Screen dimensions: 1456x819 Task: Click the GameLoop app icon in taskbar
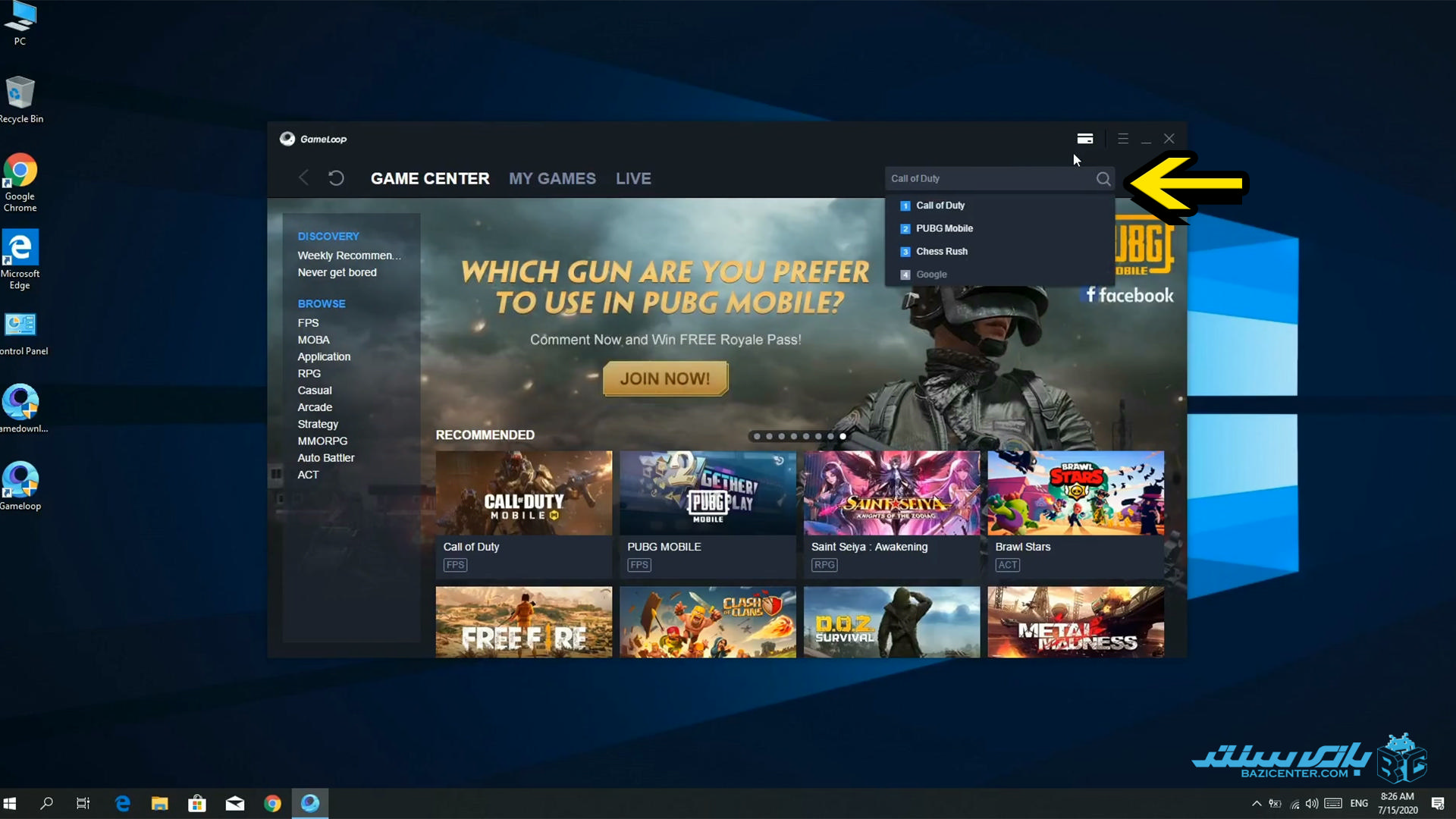point(310,803)
